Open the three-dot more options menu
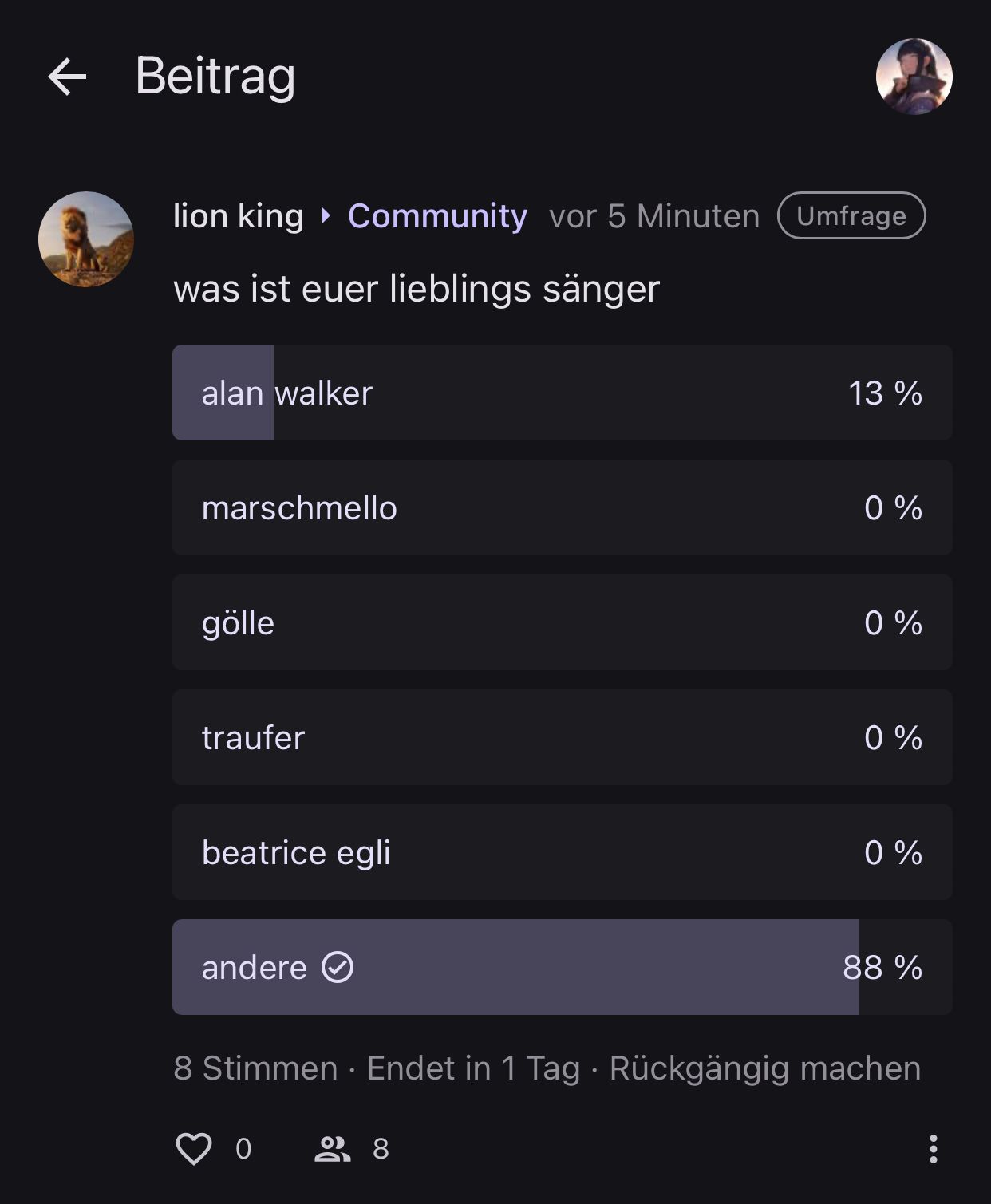 tap(933, 1149)
